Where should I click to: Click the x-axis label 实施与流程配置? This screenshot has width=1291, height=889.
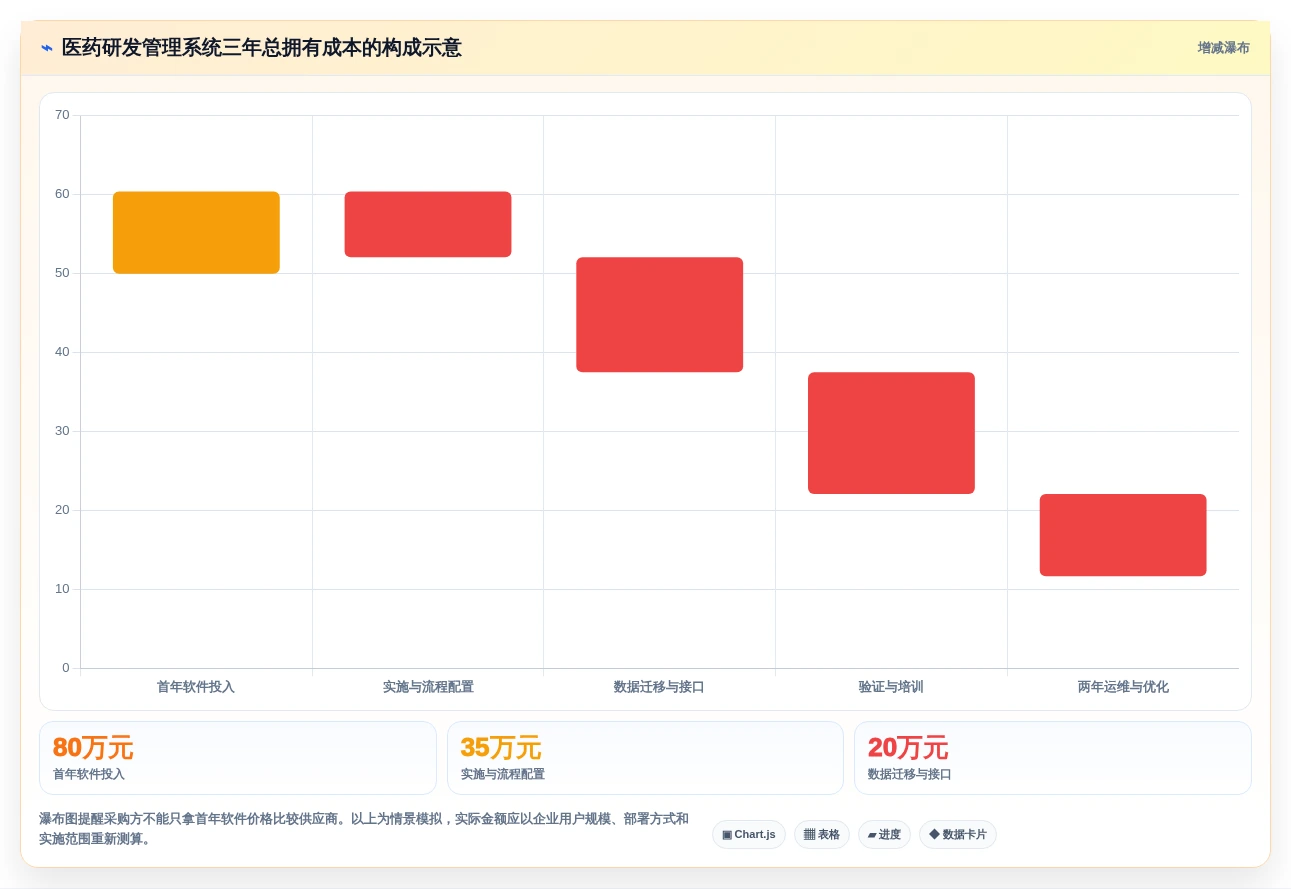coord(428,687)
